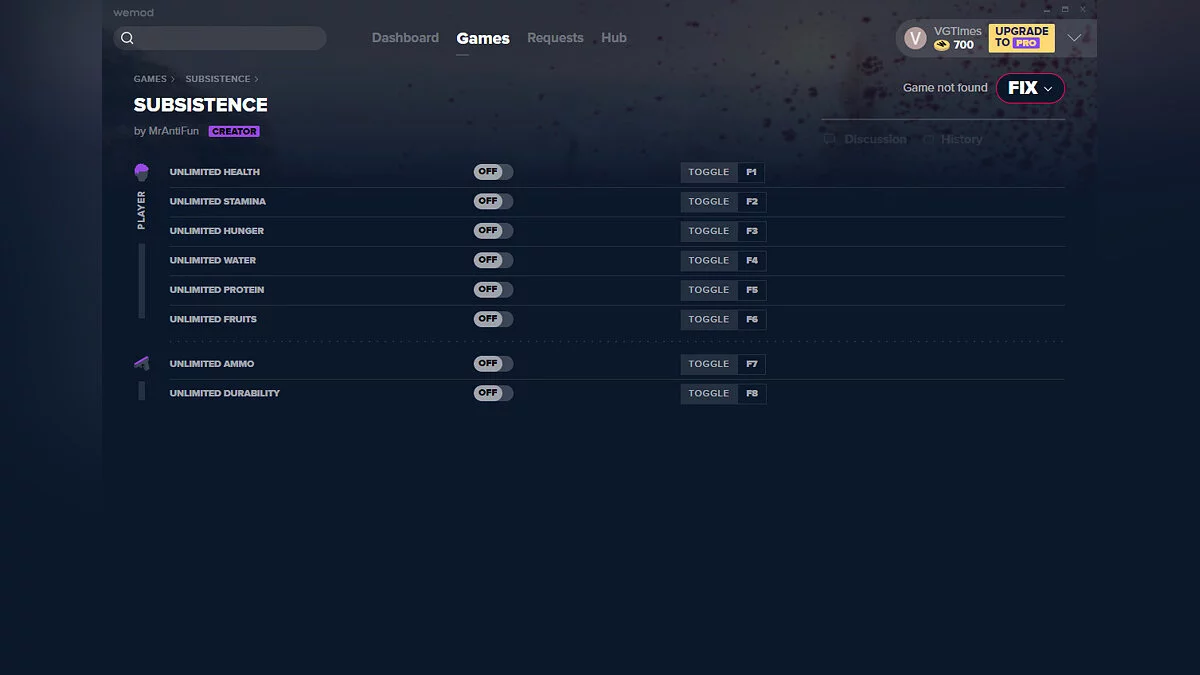
Task: Click the GAMES breadcrumb link
Action: (x=150, y=79)
